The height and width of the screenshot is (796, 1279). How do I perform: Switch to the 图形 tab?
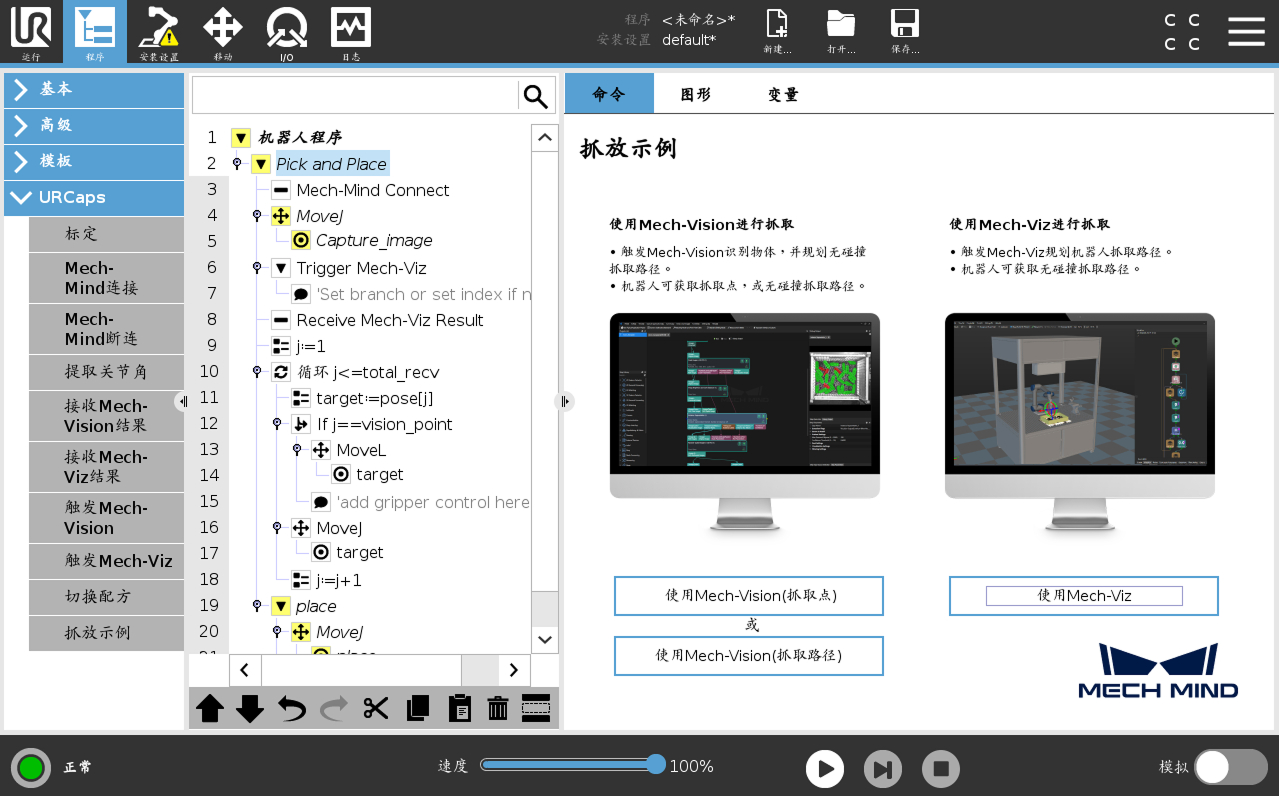pyautogui.click(x=694, y=94)
